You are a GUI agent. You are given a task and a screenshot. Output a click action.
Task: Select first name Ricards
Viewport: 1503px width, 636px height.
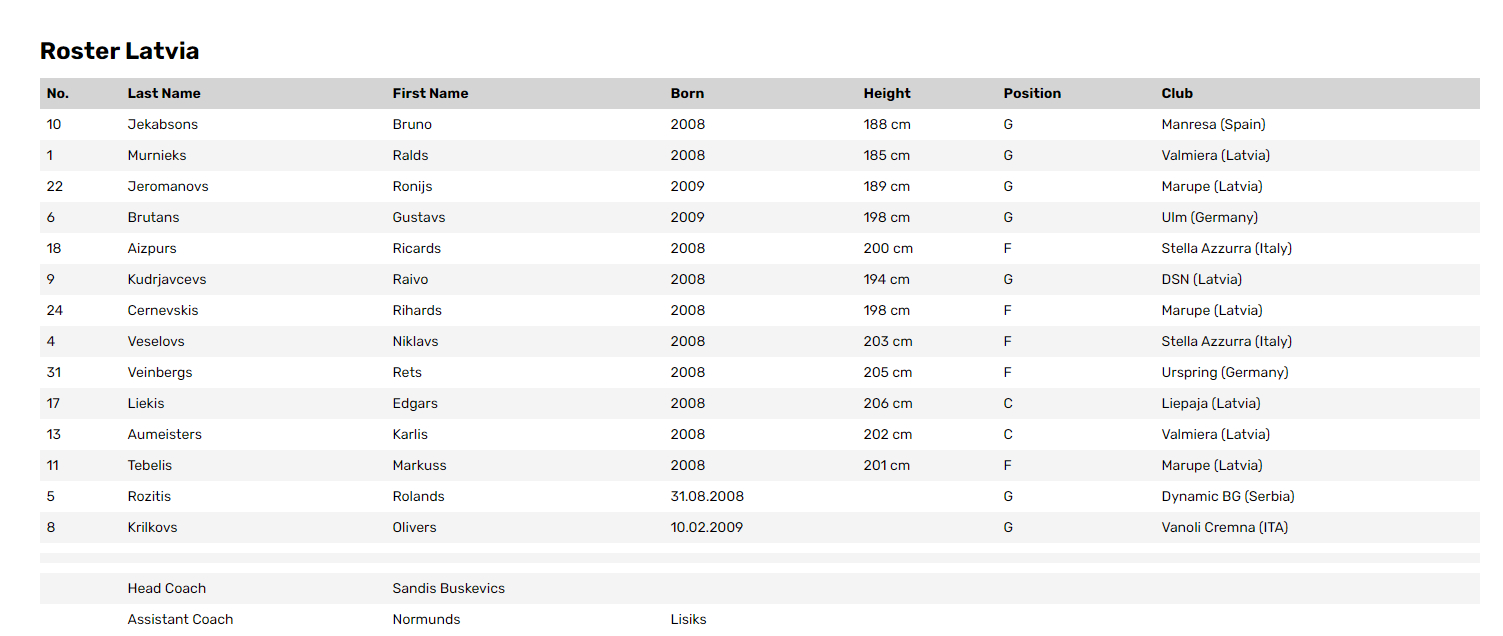tap(416, 248)
